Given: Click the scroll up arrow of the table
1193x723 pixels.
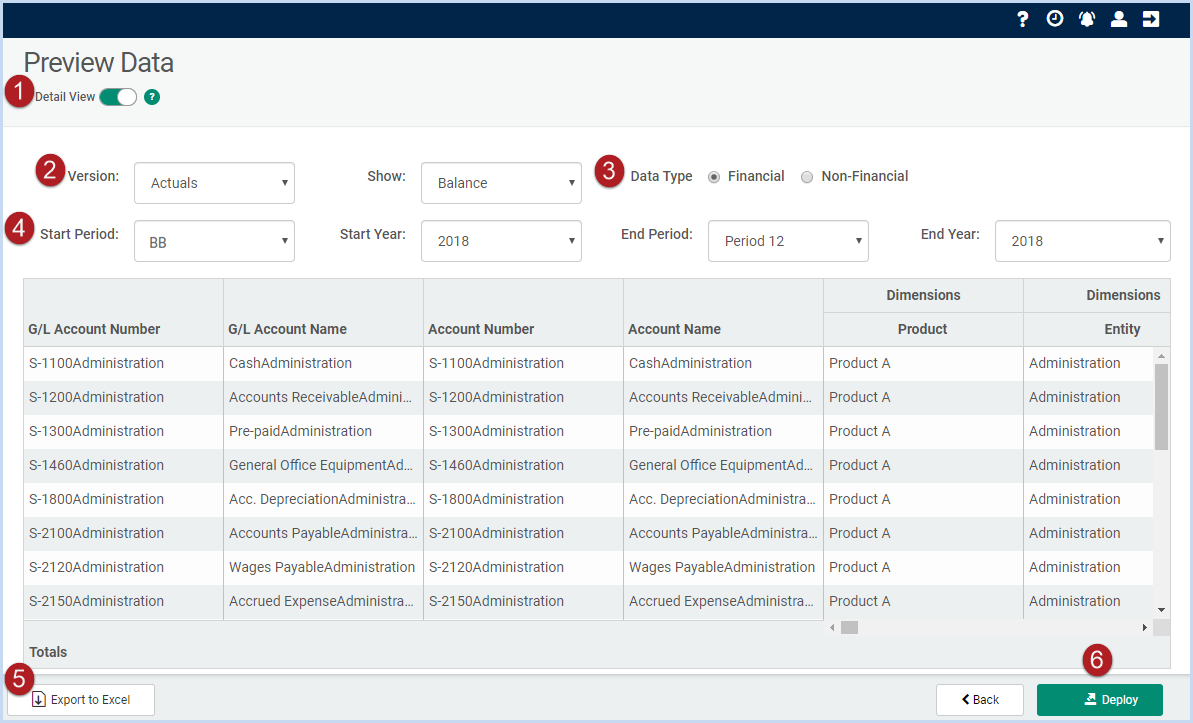Looking at the screenshot, I should click(1161, 356).
